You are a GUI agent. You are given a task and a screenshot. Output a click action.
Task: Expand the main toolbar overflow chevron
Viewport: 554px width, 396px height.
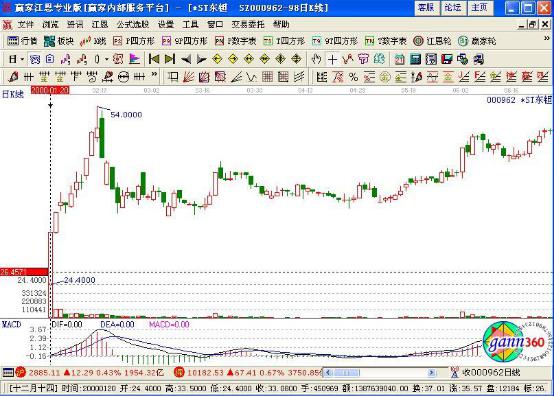click(x=547, y=39)
